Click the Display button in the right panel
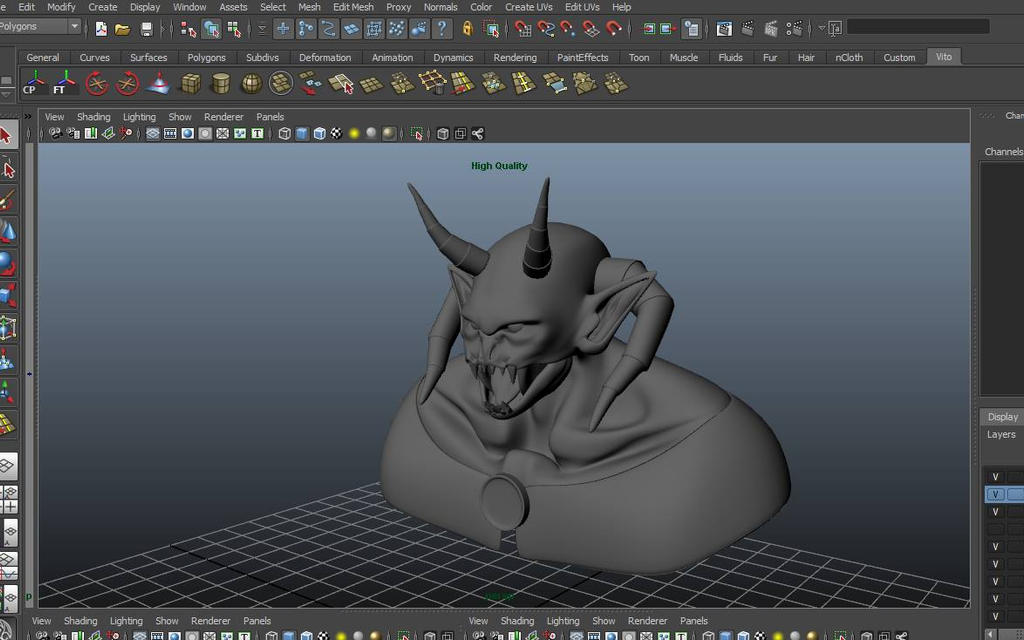This screenshot has height=640, width=1024. pyautogui.click(x=1002, y=416)
